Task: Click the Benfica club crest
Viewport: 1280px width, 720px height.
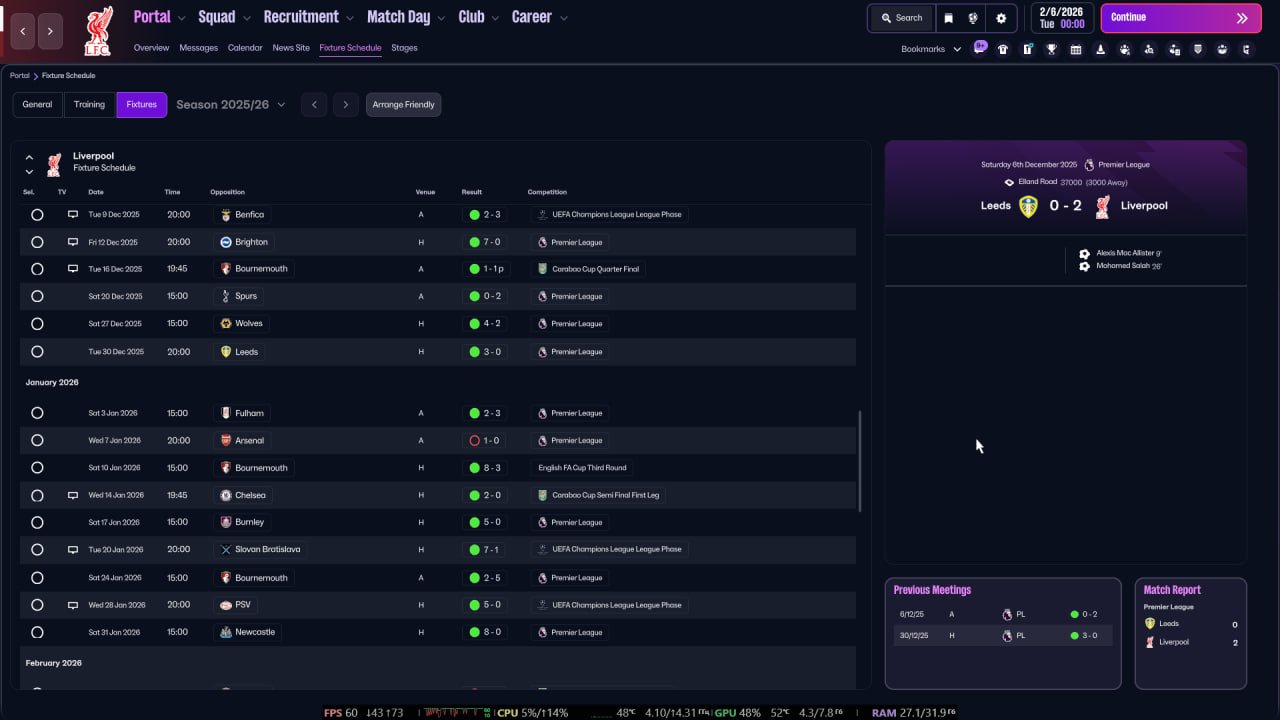Action: [x=226, y=214]
